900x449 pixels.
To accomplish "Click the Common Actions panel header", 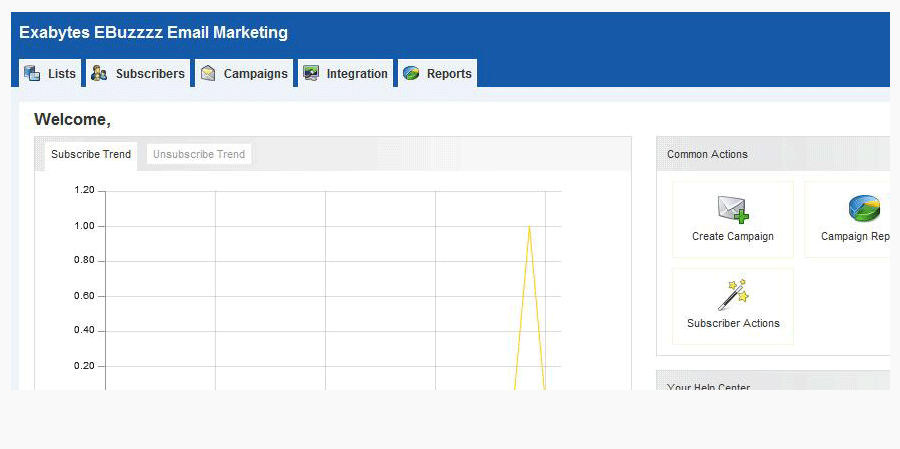I will (707, 154).
